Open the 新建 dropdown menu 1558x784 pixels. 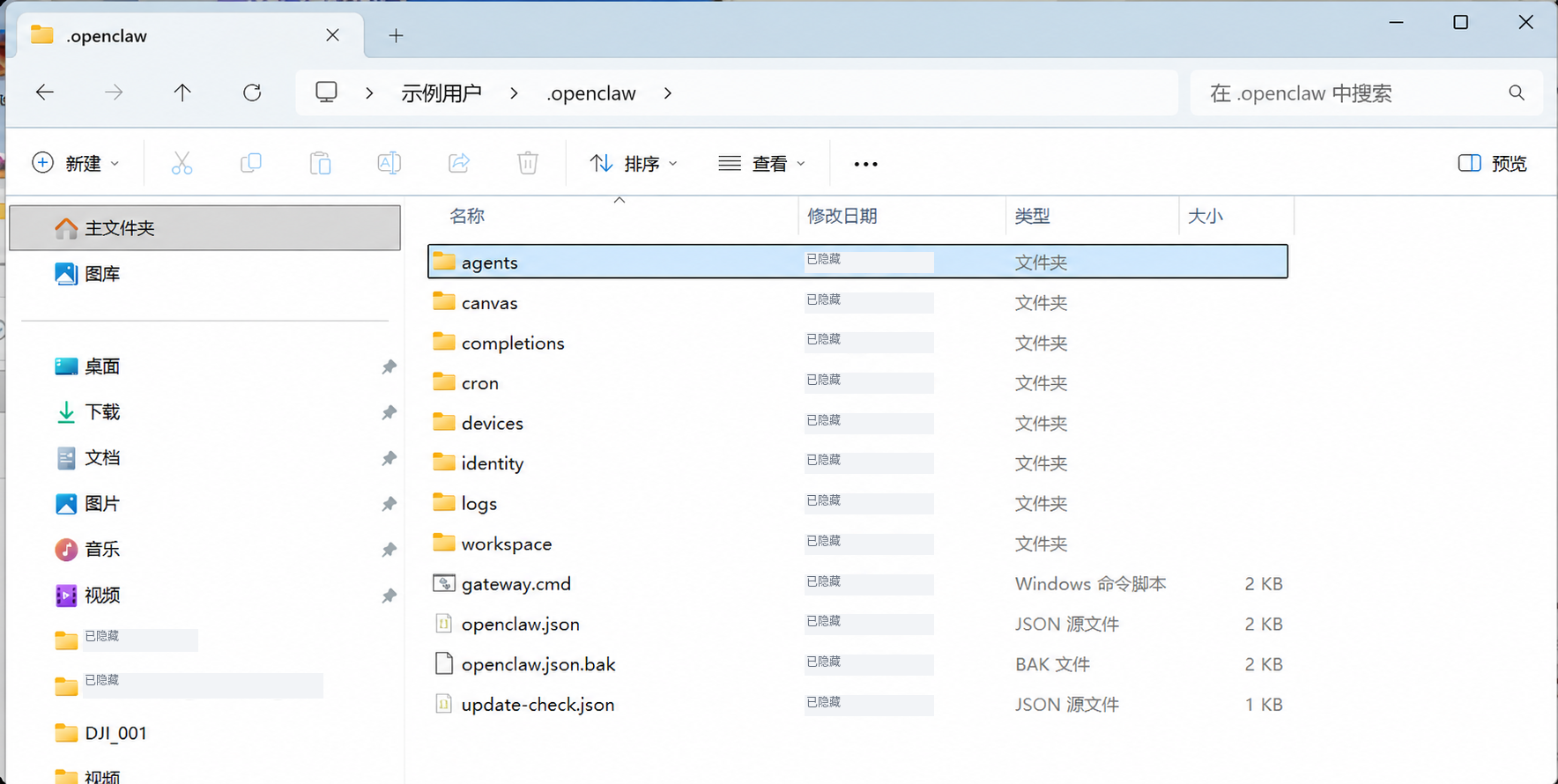pos(76,163)
